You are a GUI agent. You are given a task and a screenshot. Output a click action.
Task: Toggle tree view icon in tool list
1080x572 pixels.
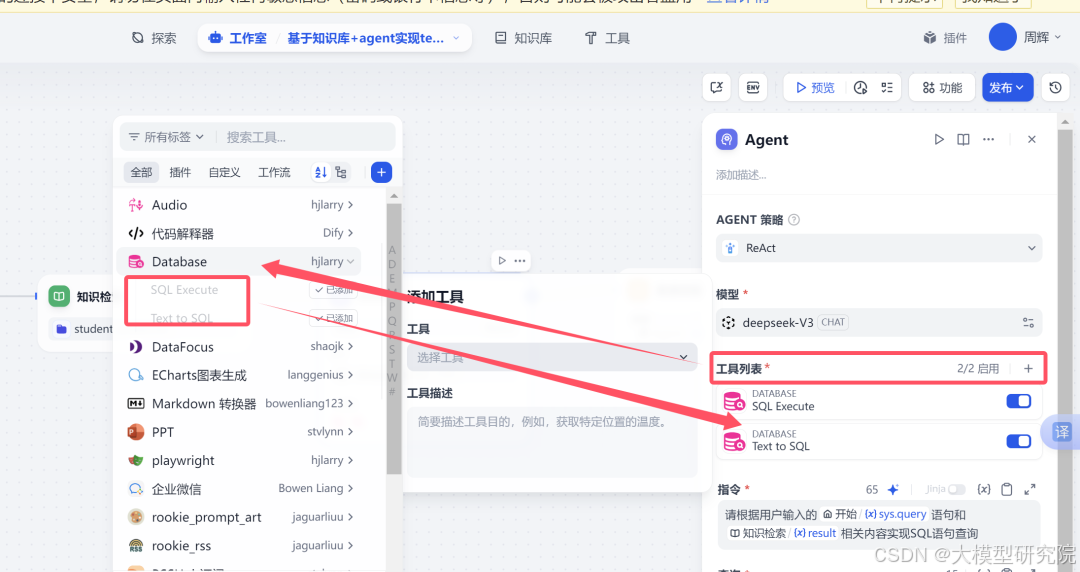click(x=341, y=172)
